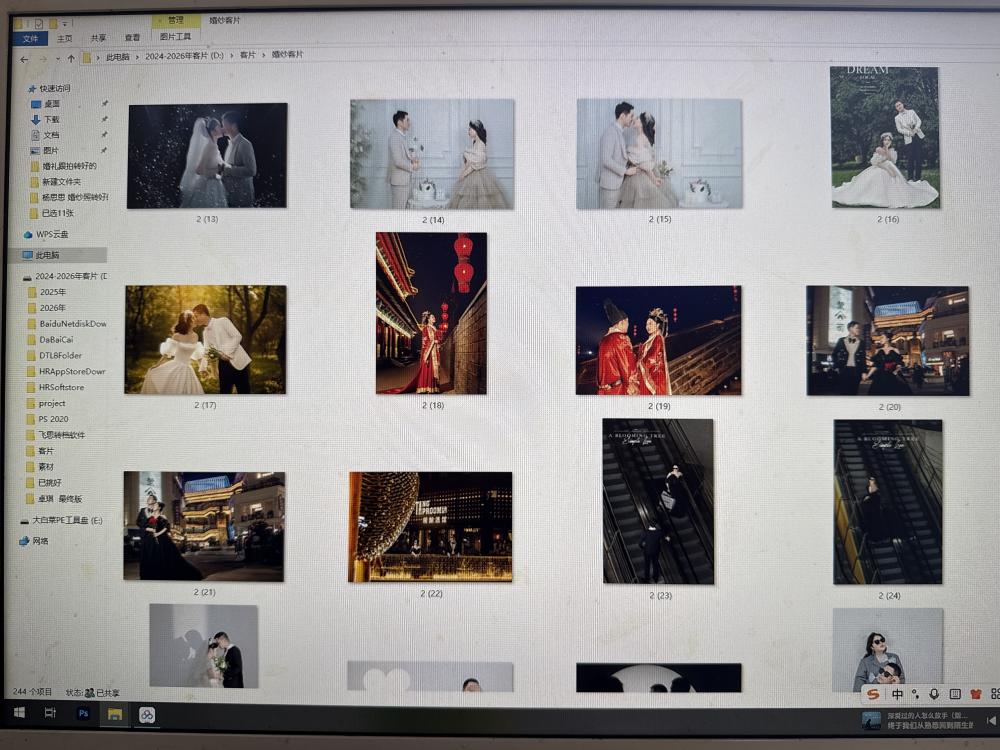Expand the 2024-2026年客片 (D:) path chevron
The image size is (1000, 750).
(231, 56)
